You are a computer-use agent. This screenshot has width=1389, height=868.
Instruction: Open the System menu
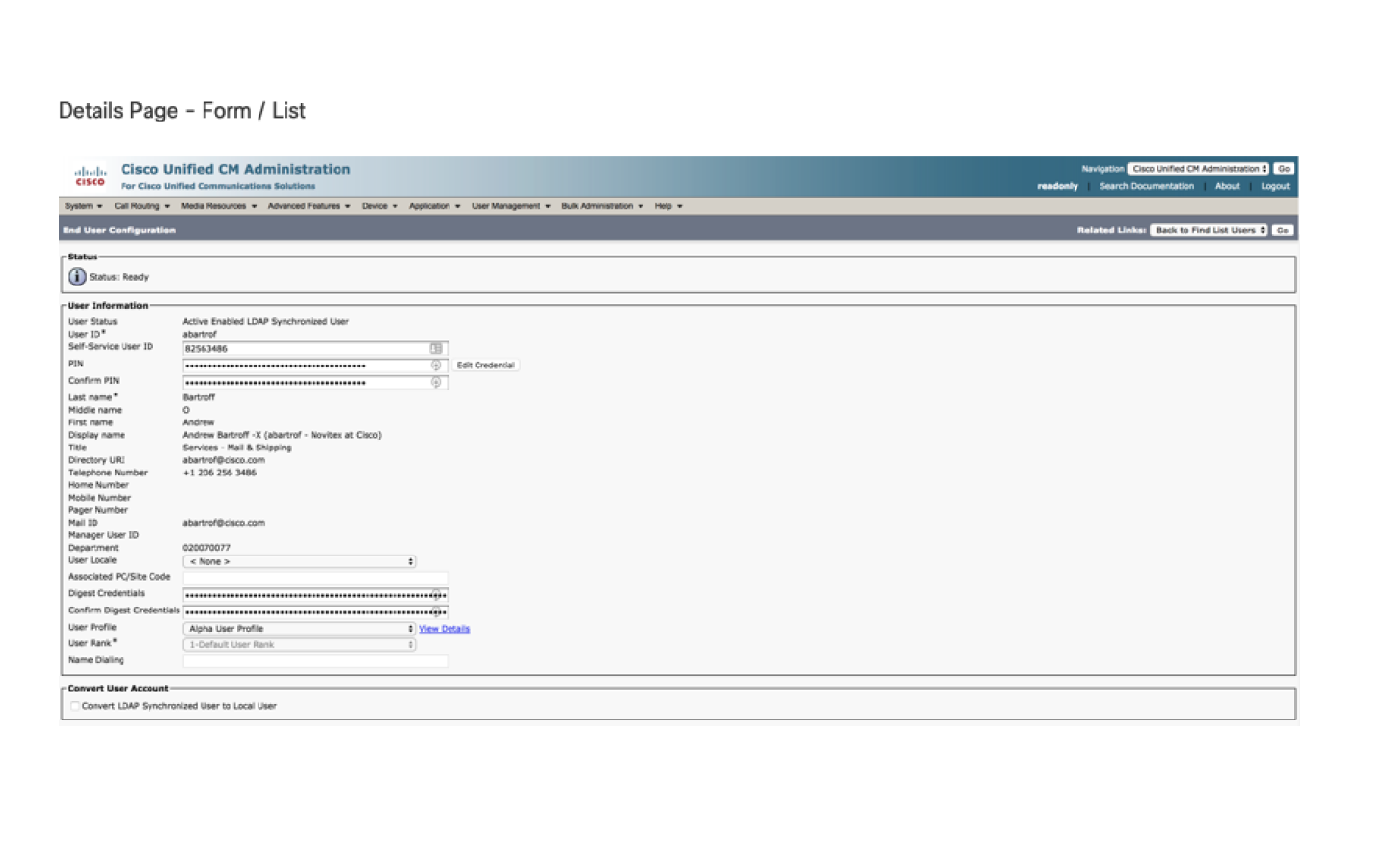(x=83, y=206)
